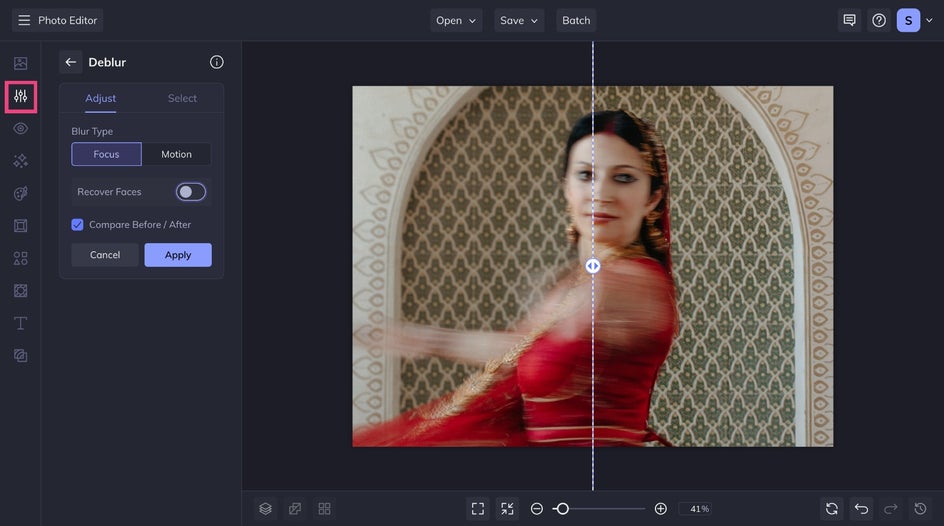Click the zoom slider handle

tap(562, 509)
